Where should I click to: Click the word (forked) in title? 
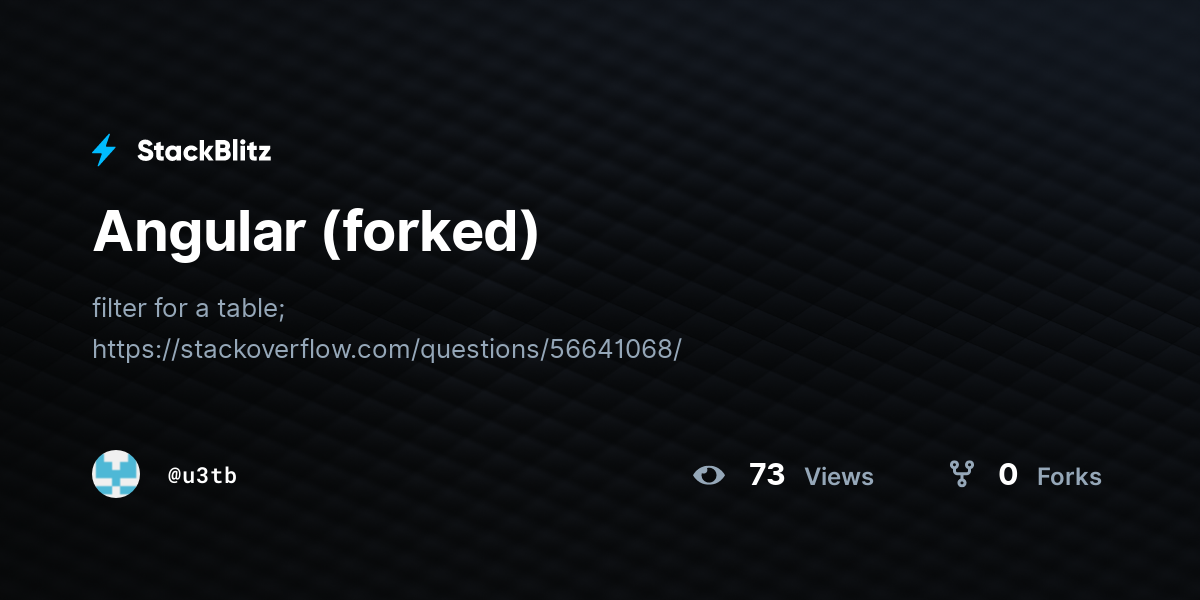pyautogui.click(x=431, y=232)
